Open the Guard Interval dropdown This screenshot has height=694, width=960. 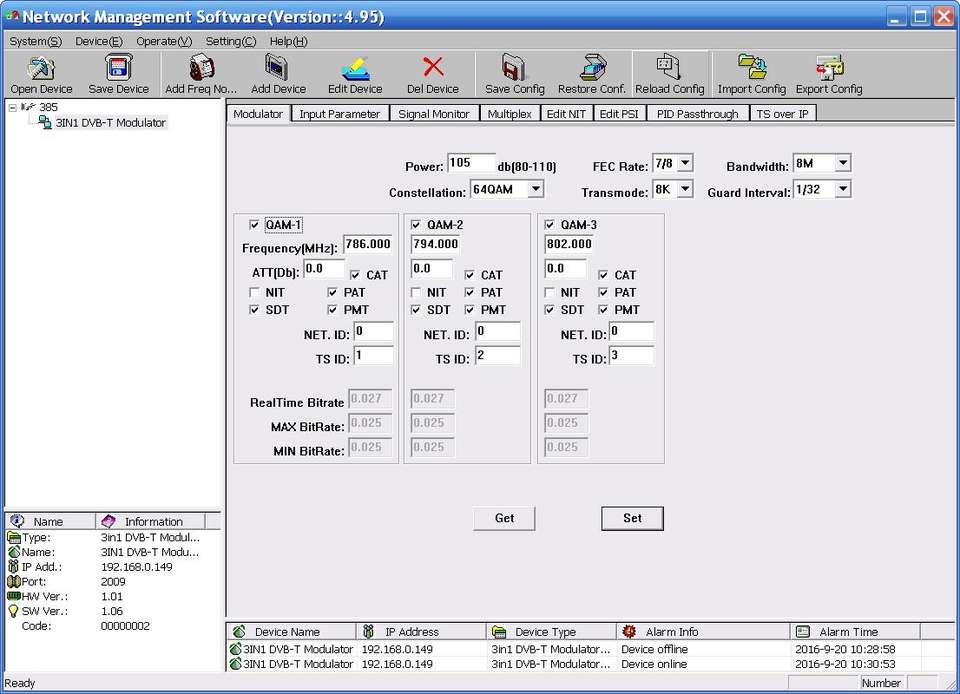pos(842,189)
